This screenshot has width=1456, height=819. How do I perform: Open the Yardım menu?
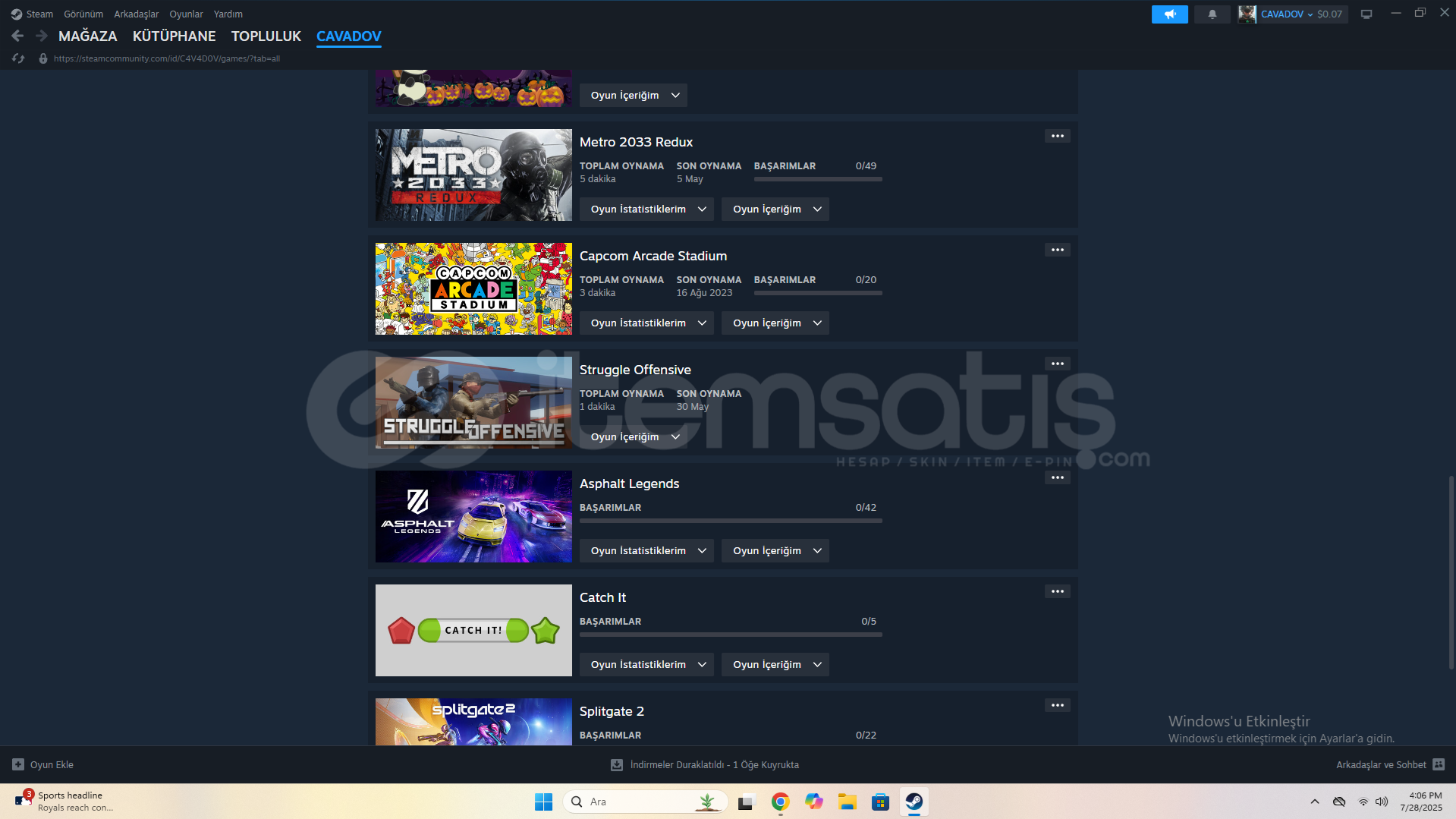228,14
